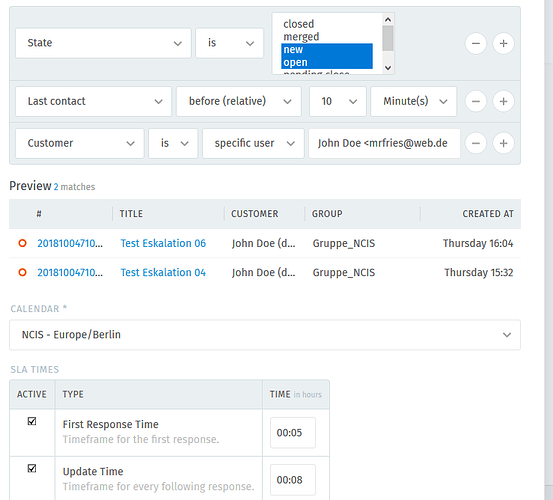Select 'merged' in the state list
The width and height of the screenshot is (553, 500).
click(x=327, y=37)
